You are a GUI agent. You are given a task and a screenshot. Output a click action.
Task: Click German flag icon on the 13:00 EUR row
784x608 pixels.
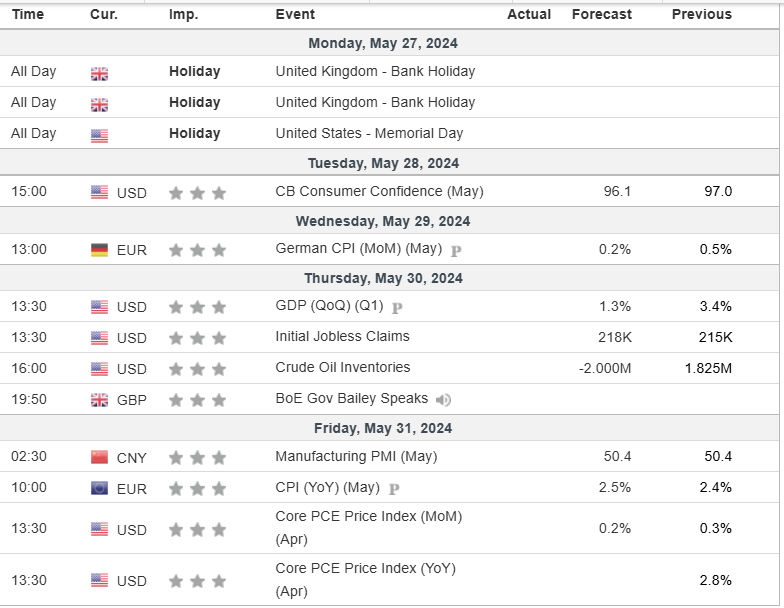pyautogui.click(x=100, y=250)
